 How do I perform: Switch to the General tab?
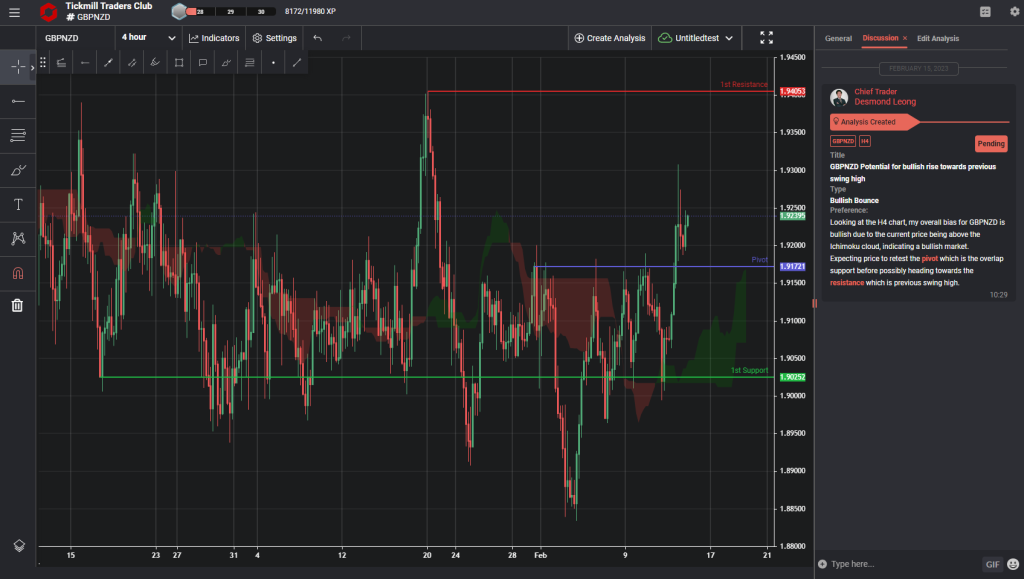[838, 38]
